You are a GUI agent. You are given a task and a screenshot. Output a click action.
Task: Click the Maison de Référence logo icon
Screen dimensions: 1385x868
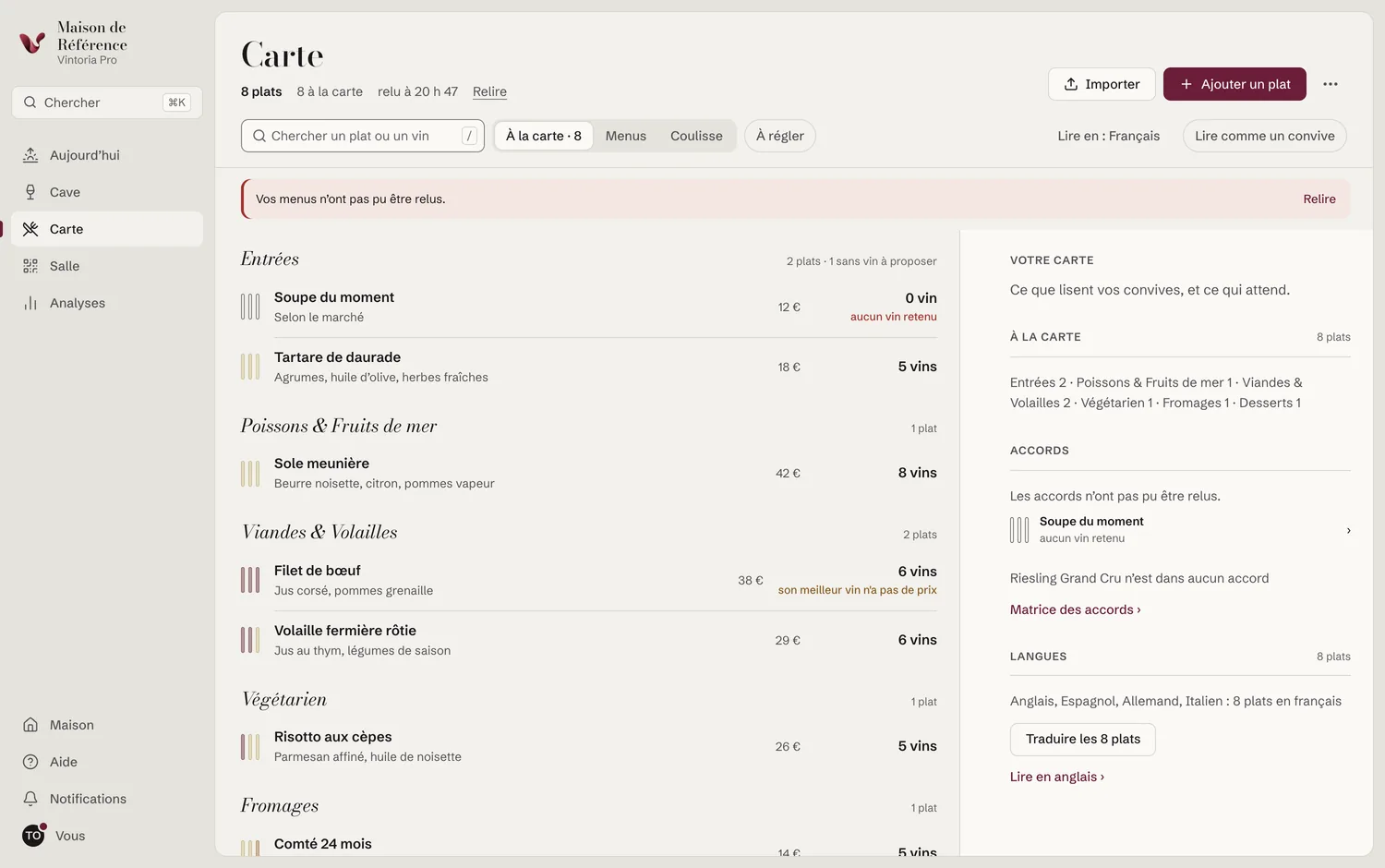click(x=32, y=42)
